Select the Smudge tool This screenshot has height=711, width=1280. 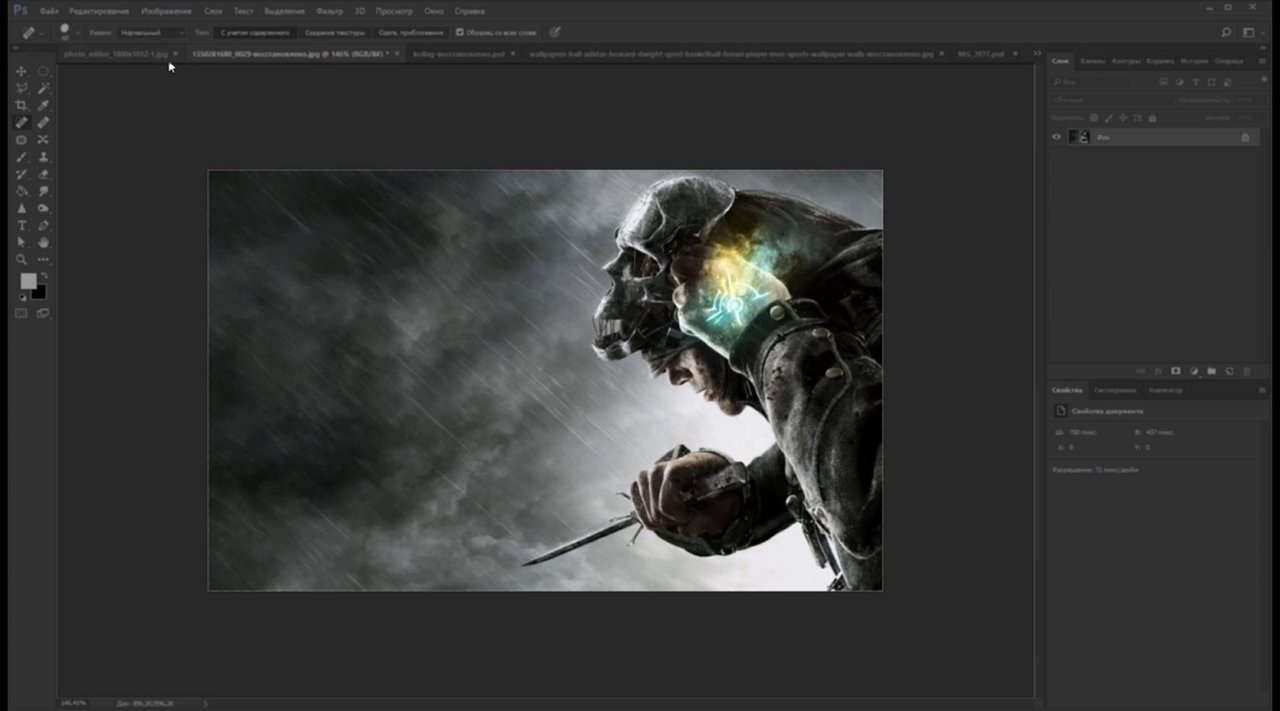pyautogui.click(x=43, y=191)
